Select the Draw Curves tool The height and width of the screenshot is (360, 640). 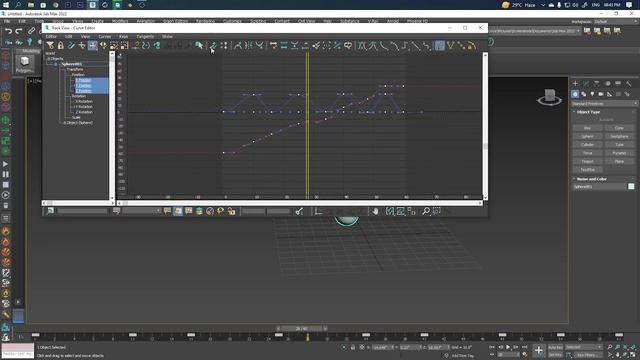click(71, 45)
